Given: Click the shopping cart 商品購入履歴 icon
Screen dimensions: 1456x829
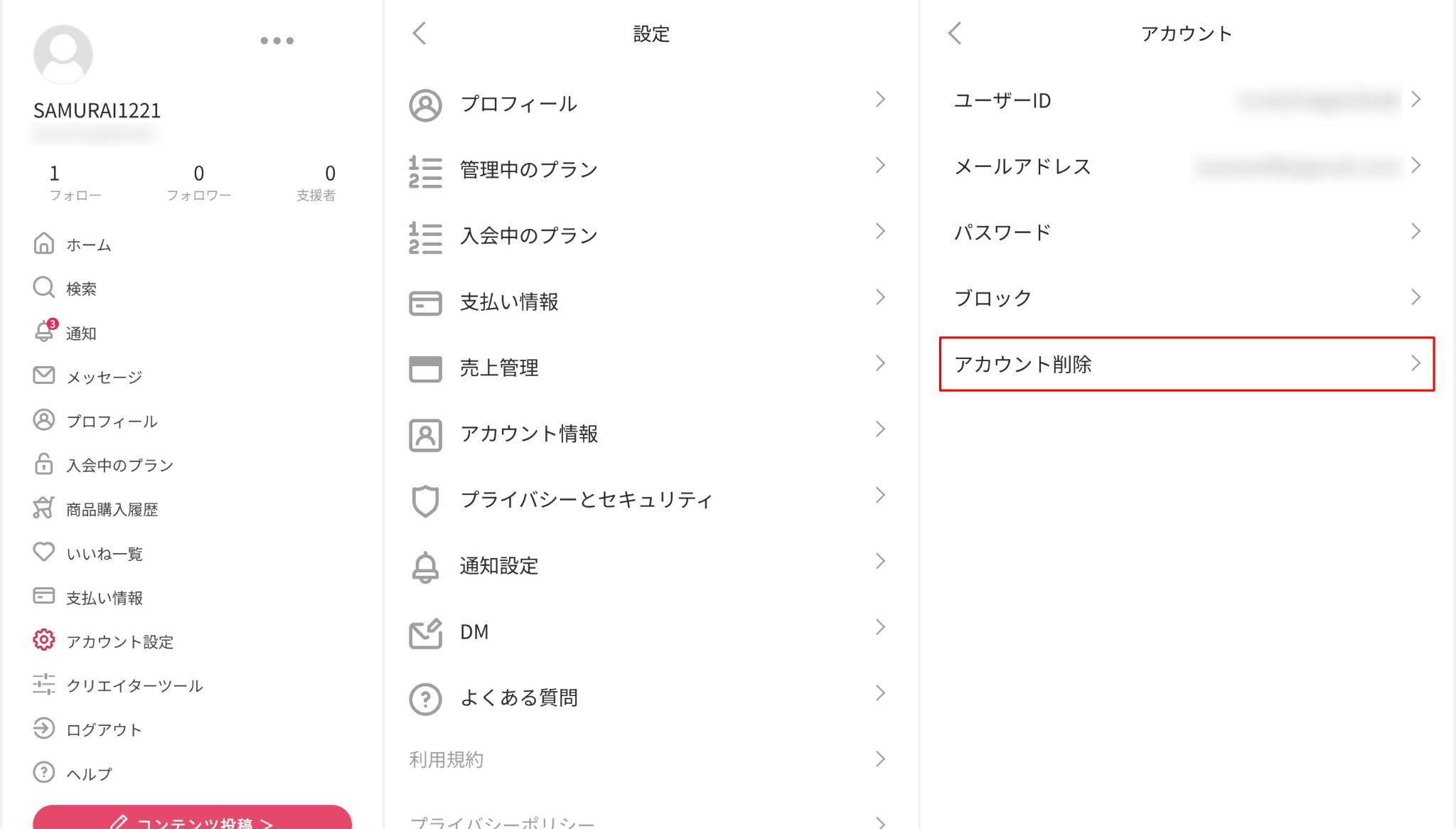Looking at the screenshot, I should [43, 508].
